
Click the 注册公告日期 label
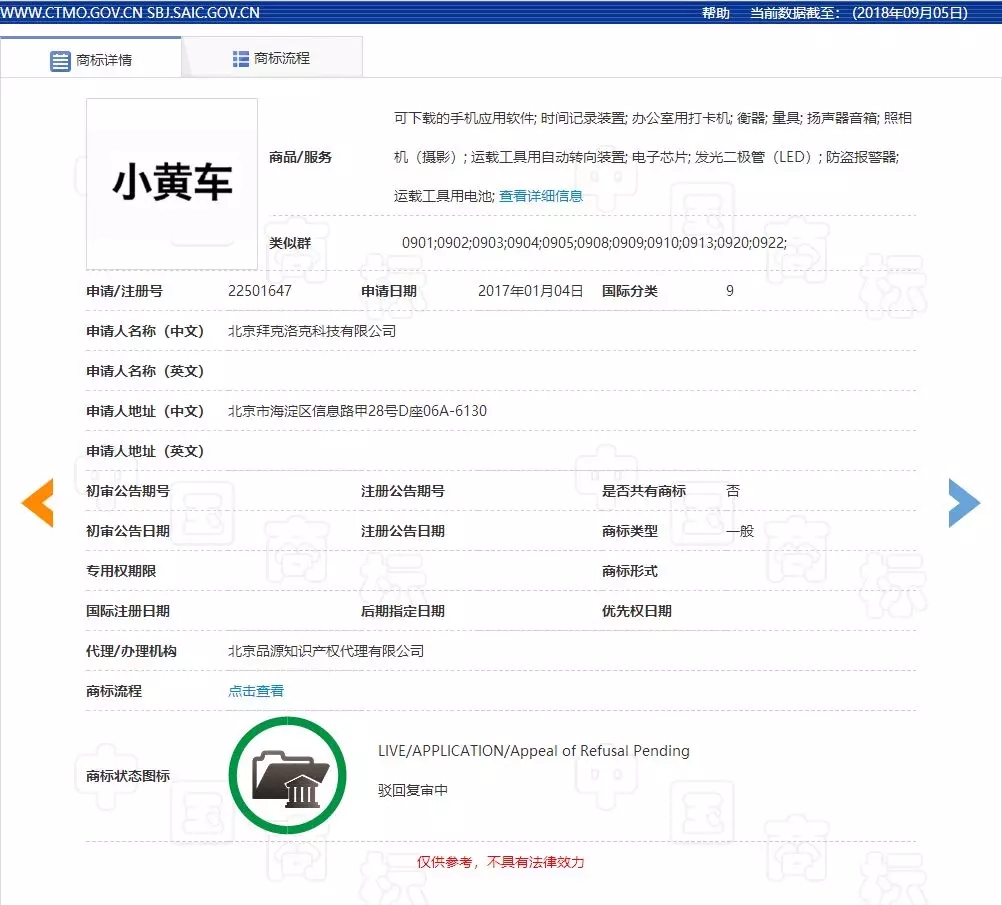click(403, 531)
